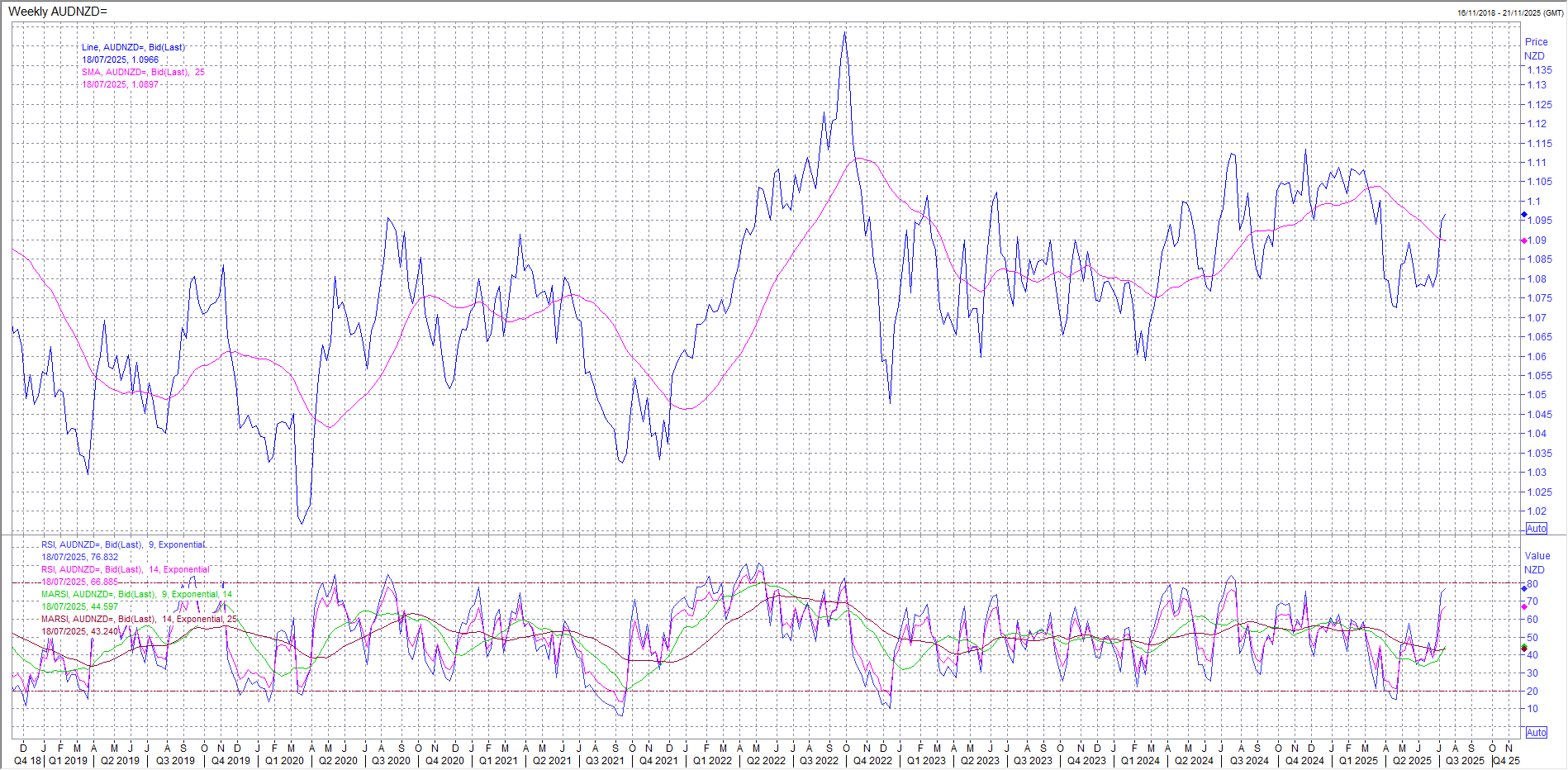Click the dark red MARSI diamond marker on value axis
Image resolution: width=1568 pixels, height=770 pixels.
1524,649
